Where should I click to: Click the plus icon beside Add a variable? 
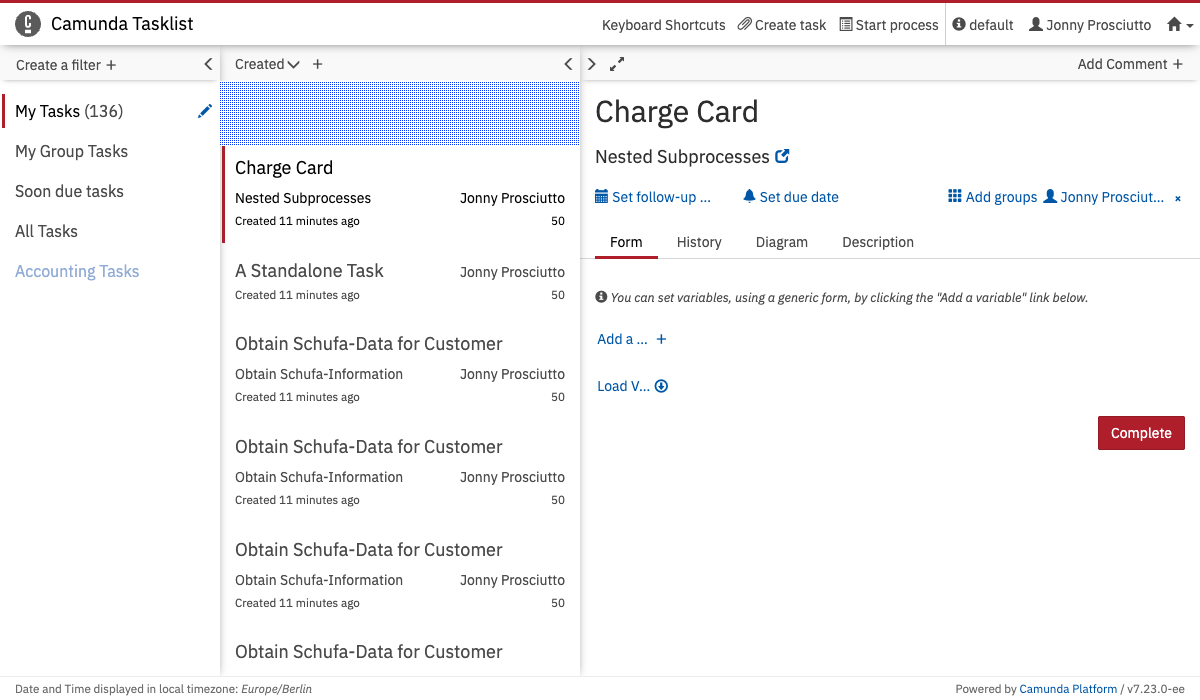pos(661,339)
